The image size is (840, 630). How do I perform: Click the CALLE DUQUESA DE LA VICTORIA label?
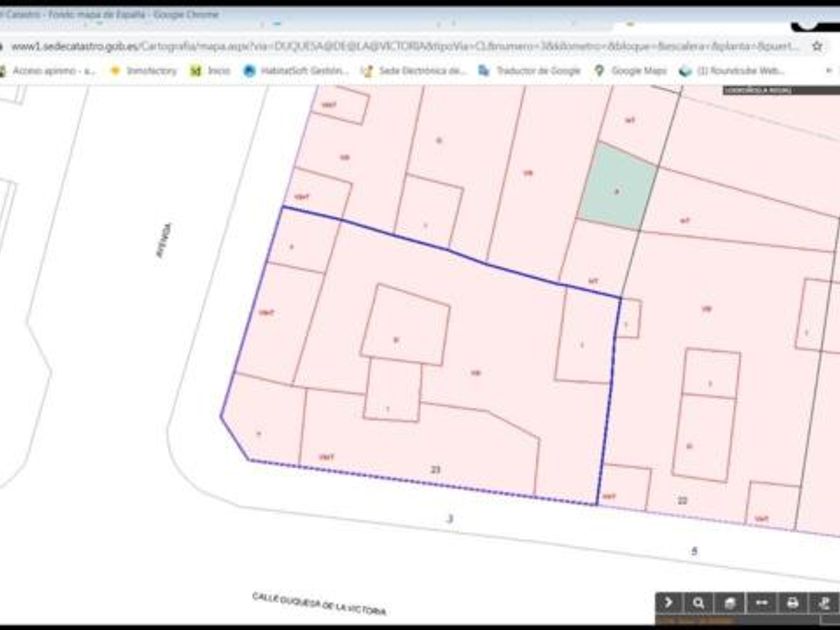tap(319, 604)
